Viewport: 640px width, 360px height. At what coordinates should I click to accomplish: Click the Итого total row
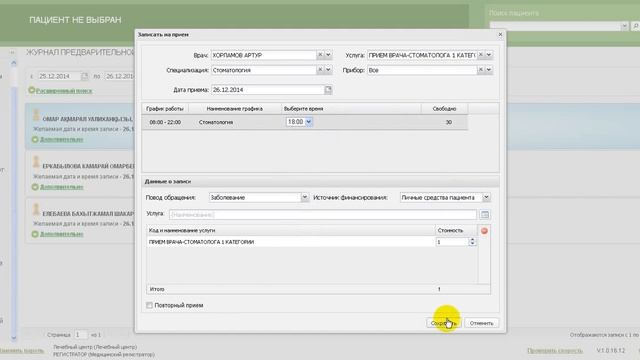pos(318,289)
